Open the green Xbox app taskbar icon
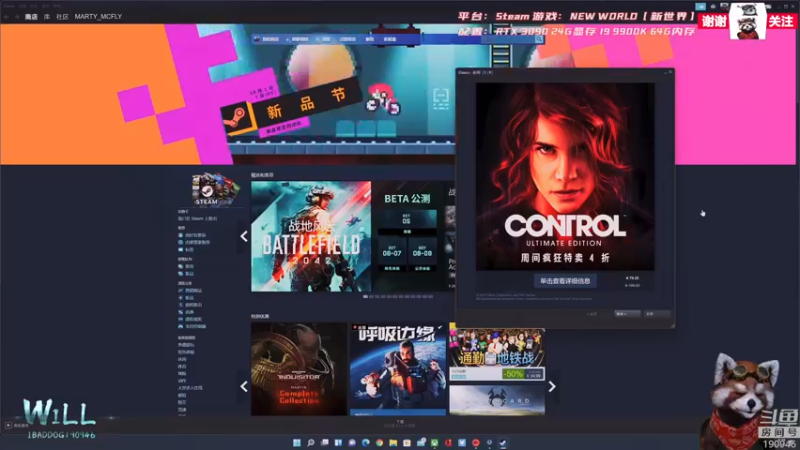The width and height of the screenshot is (800, 450). (435, 443)
